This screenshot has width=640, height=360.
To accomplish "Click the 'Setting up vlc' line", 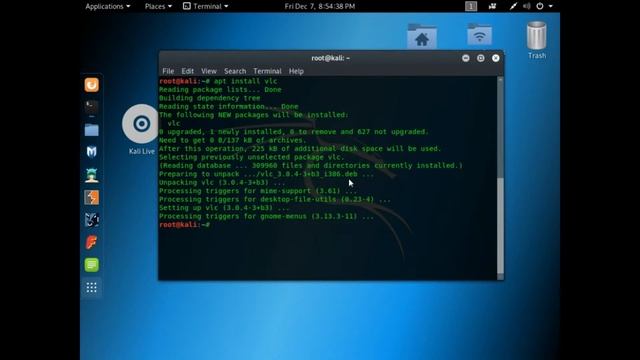I will coord(224,208).
